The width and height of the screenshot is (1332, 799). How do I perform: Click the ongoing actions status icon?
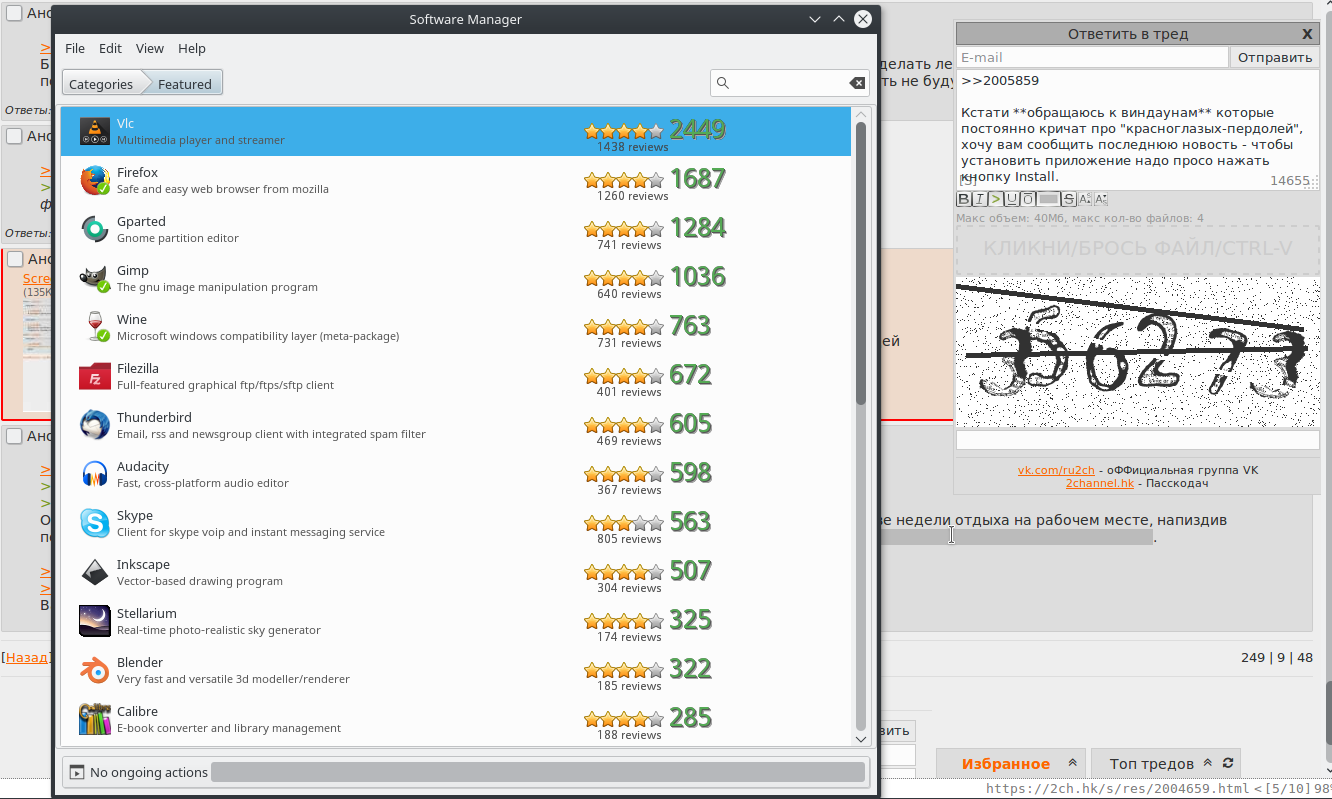pos(77,772)
